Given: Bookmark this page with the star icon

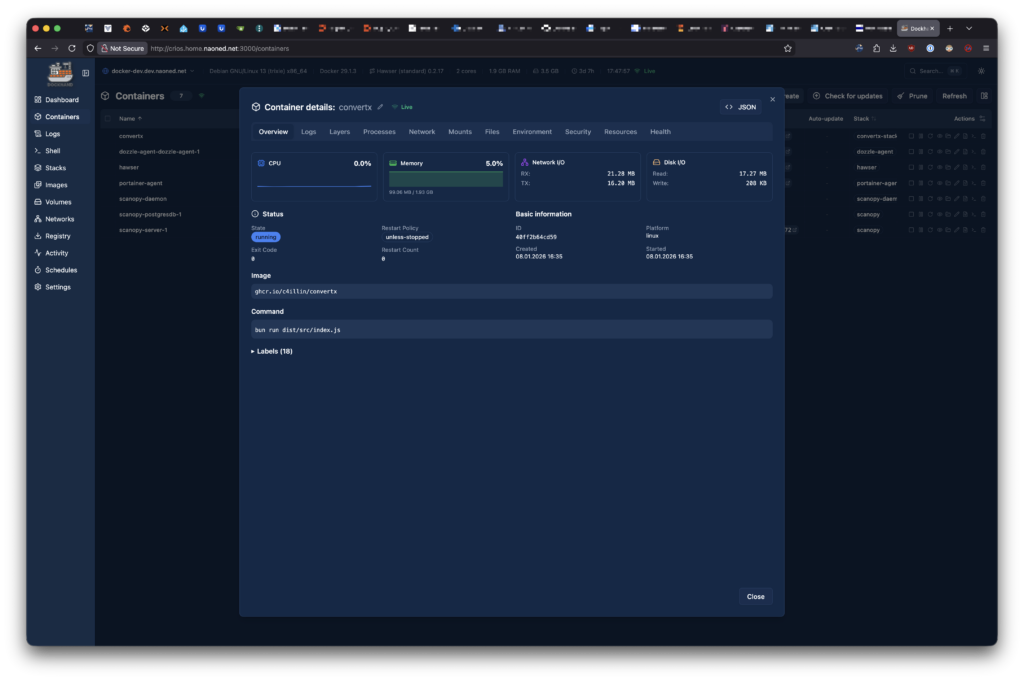Looking at the screenshot, I should click(788, 48).
